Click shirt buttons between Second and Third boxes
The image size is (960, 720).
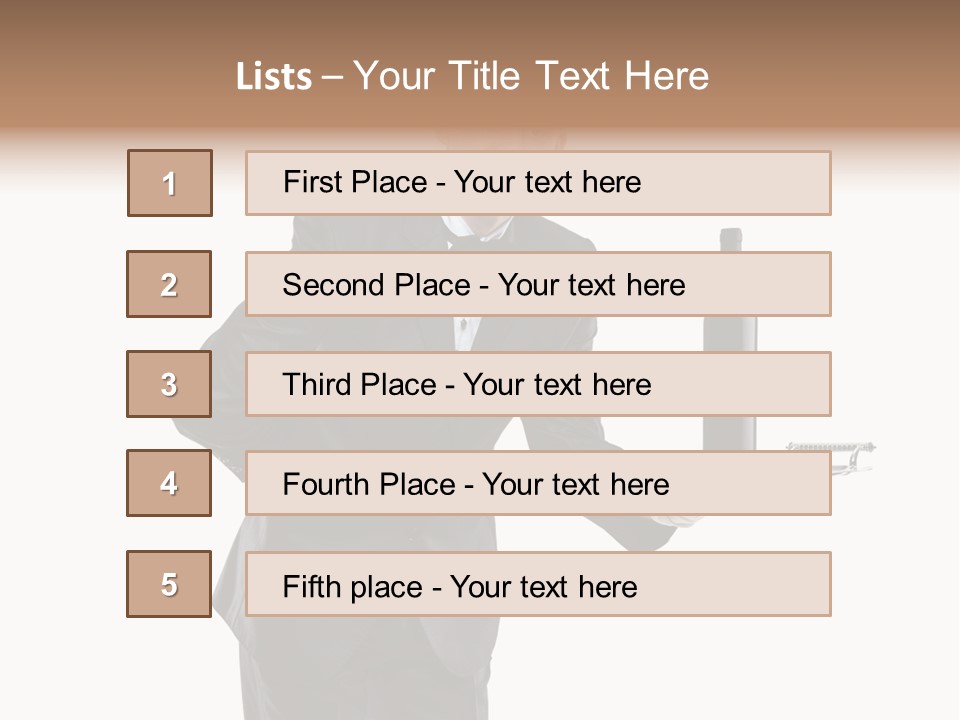[462, 332]
